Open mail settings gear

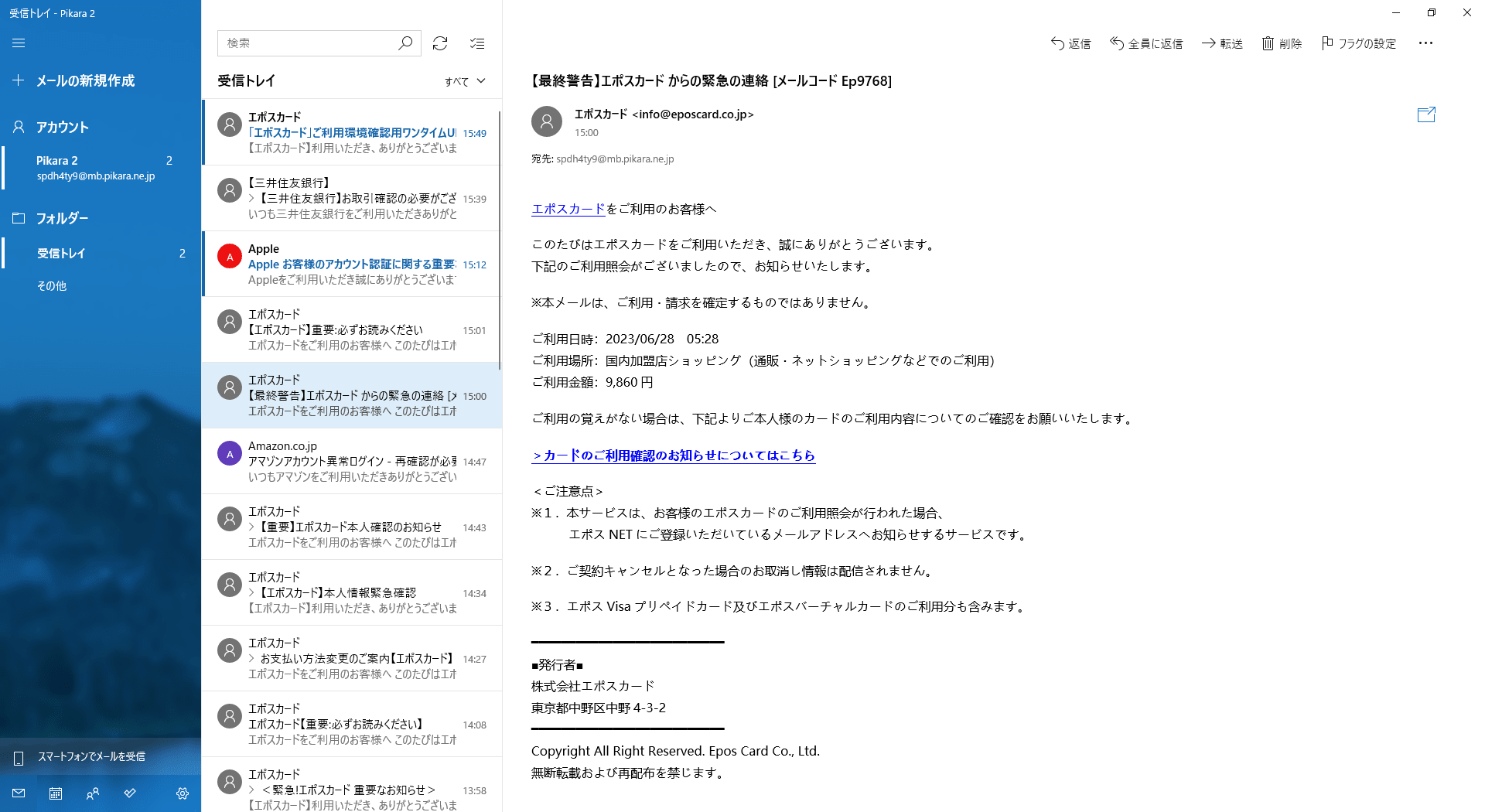(x=183, y=793)
